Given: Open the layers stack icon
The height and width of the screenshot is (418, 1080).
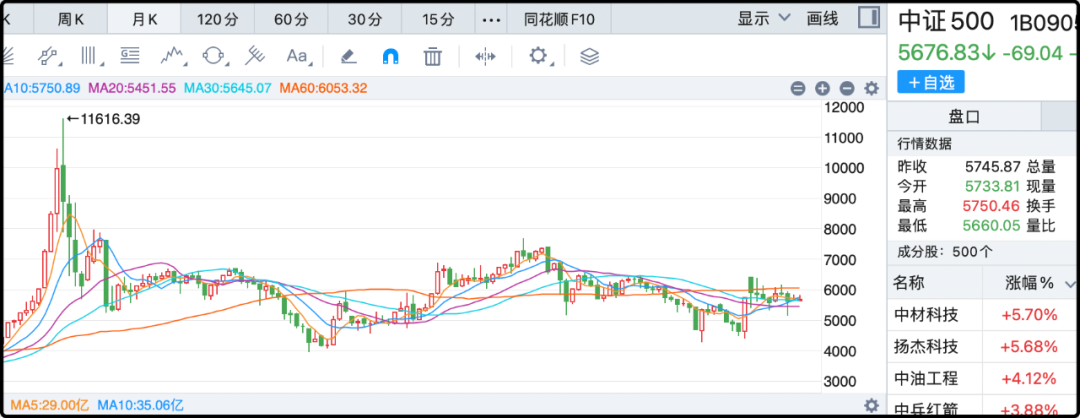Looking at the screenshot, I should pyautogui.click(x=589, y=56).
